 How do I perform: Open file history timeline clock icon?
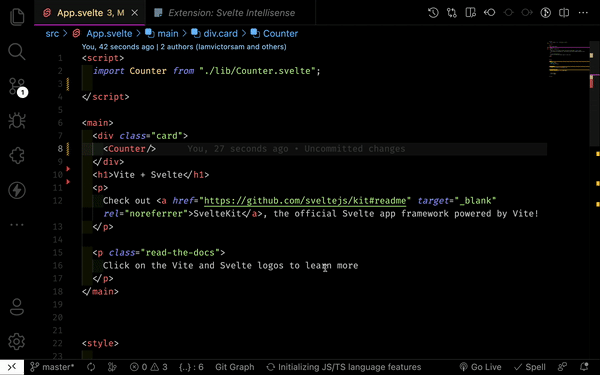(x=433, y=13)
